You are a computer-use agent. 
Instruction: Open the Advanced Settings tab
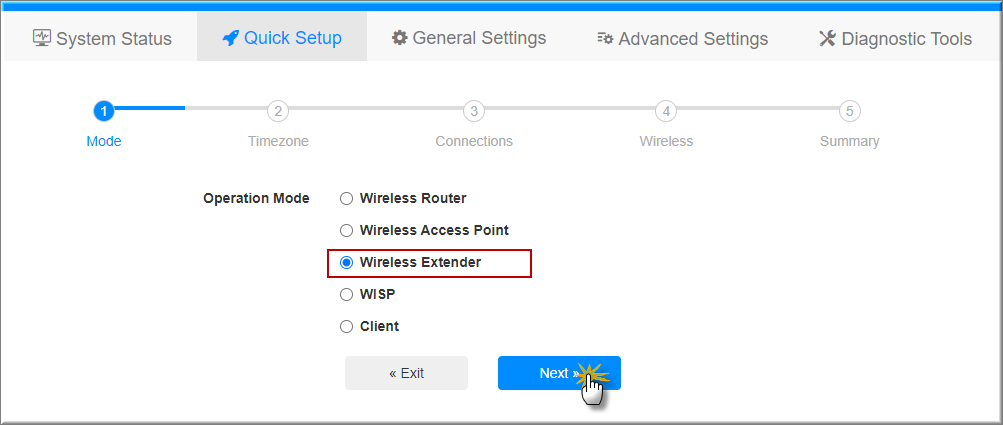pos(683,39)
